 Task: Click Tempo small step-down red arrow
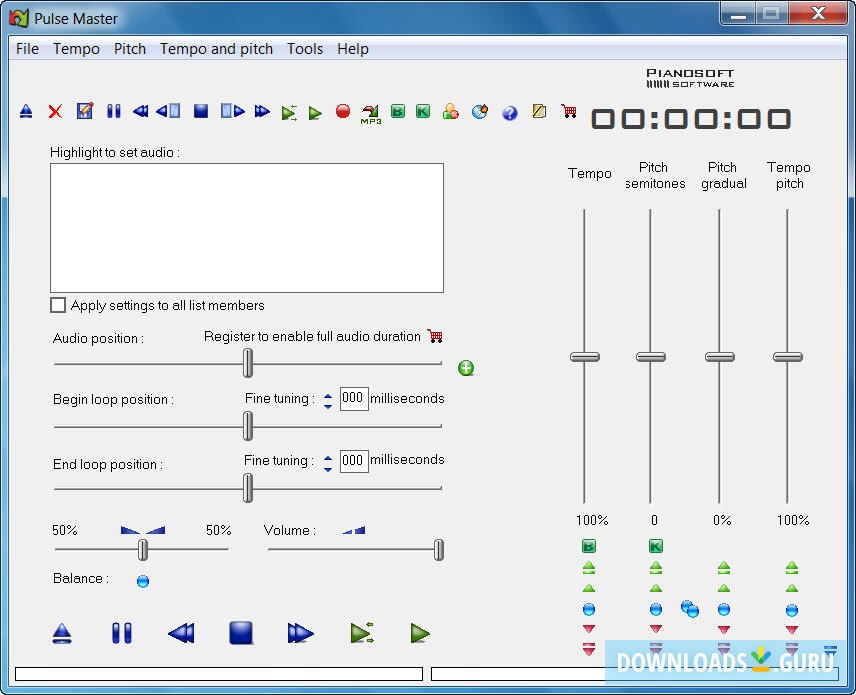[x=588, y=629]
